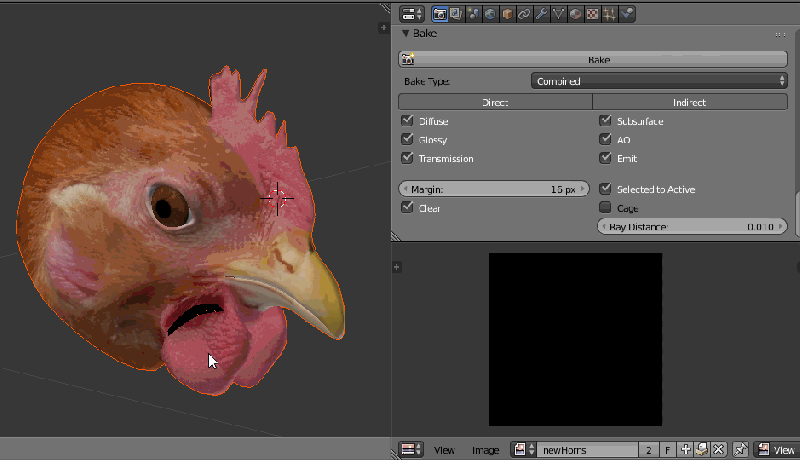Open the Material properties tab (sphere icon)
The image size is (800, 460).
coord(575,14)
